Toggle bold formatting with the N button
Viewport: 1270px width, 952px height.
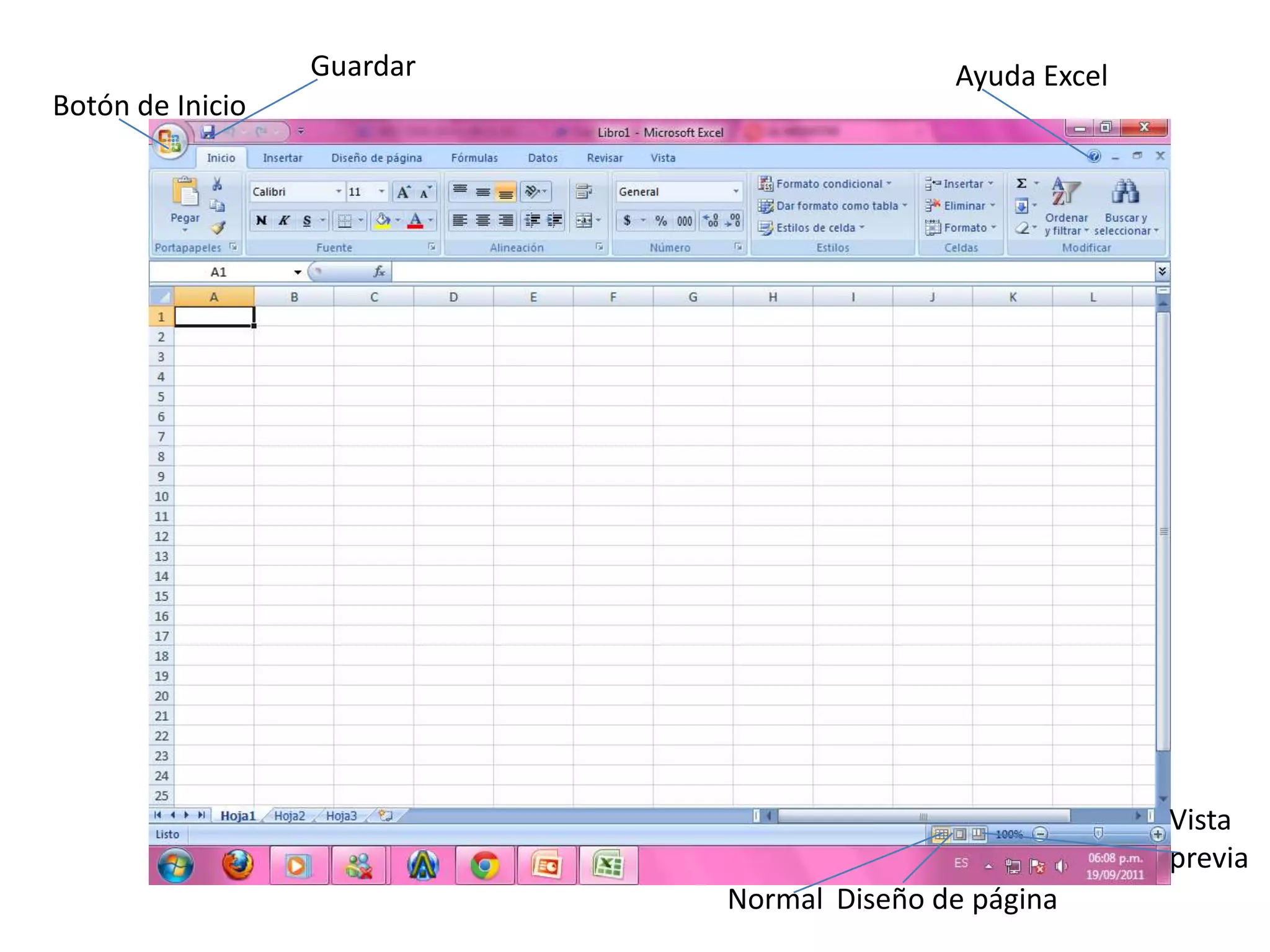pyautogui.click(x=261, y=221)
